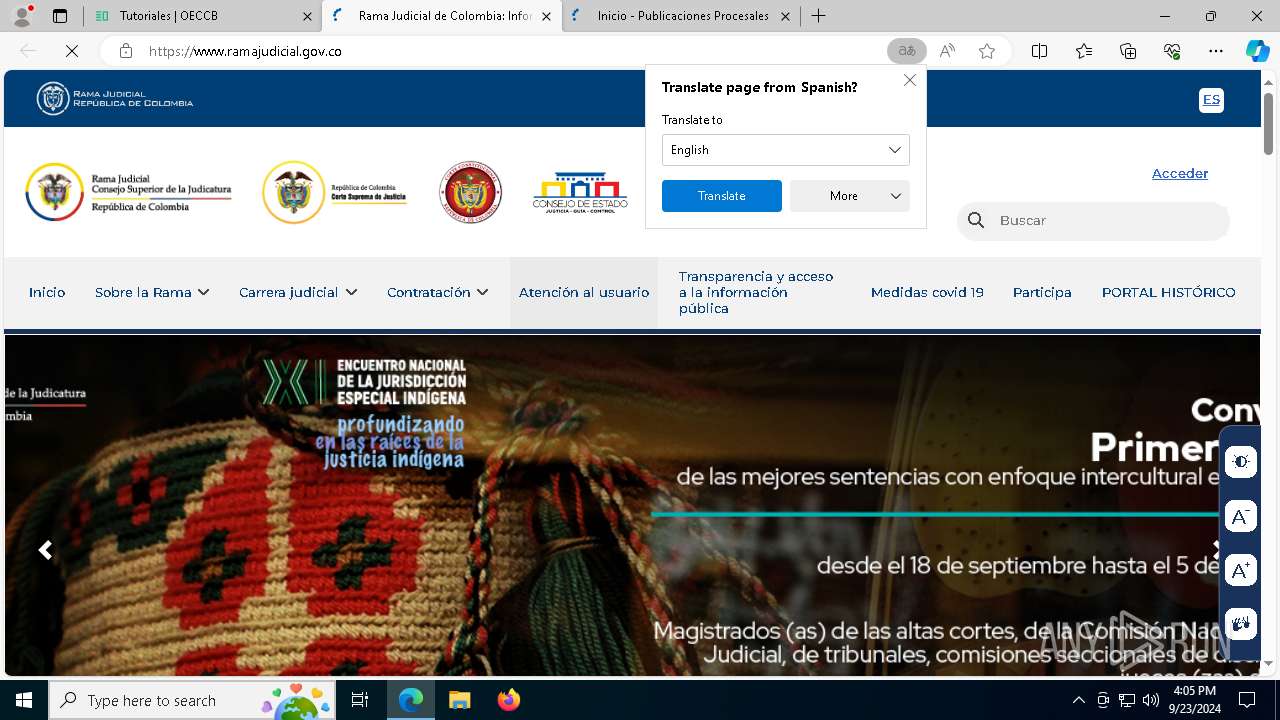Open a new browser tab
Image resolution: width=1280 pixels, height=720 pixels.
[818, 16]
